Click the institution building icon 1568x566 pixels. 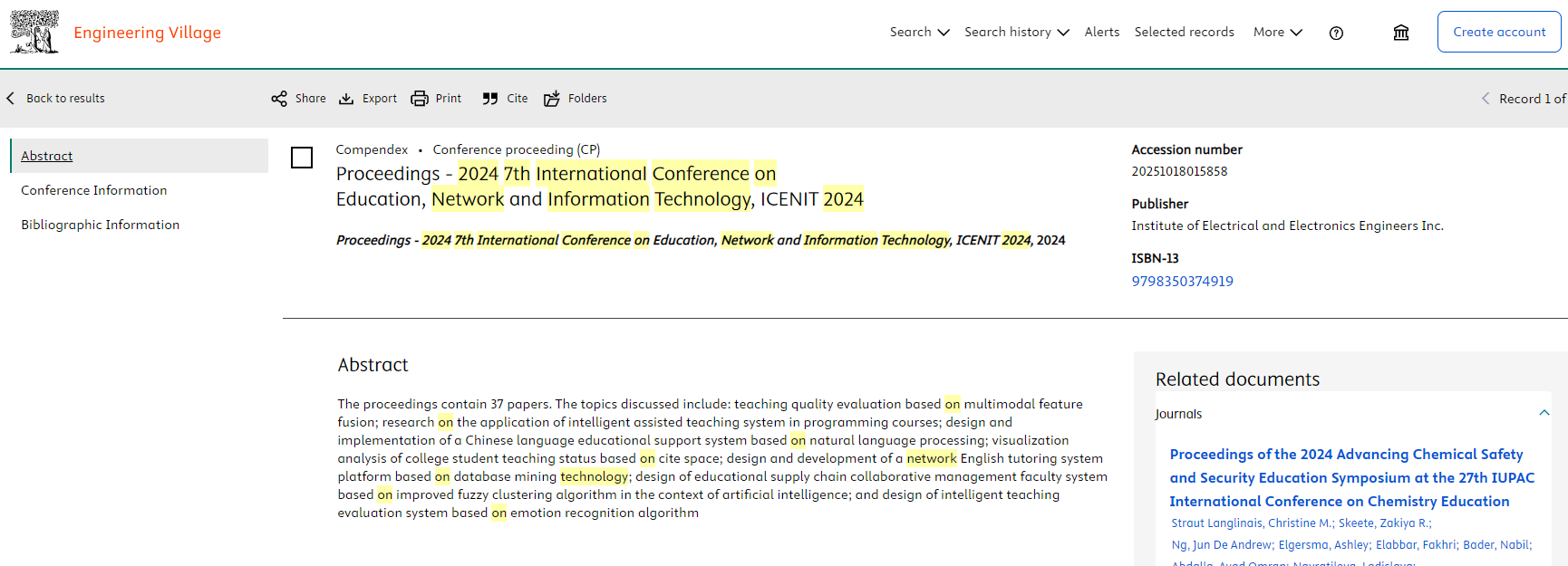(1401, 34)
